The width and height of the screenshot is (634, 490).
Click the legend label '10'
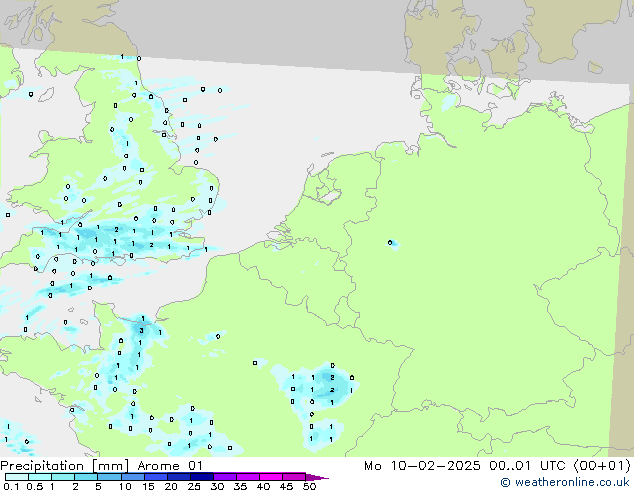(x=125, y=486)
